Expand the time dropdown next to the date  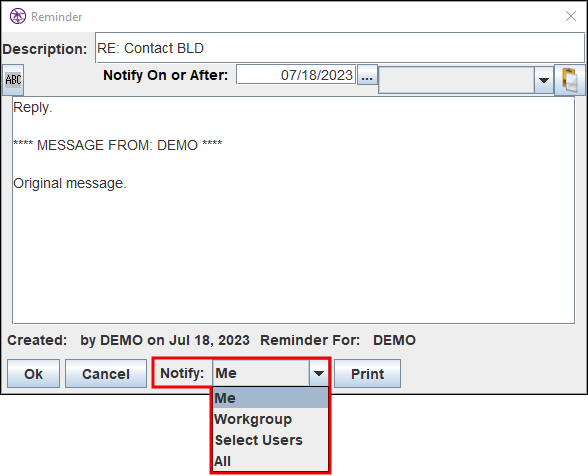[x=544, y=80]
